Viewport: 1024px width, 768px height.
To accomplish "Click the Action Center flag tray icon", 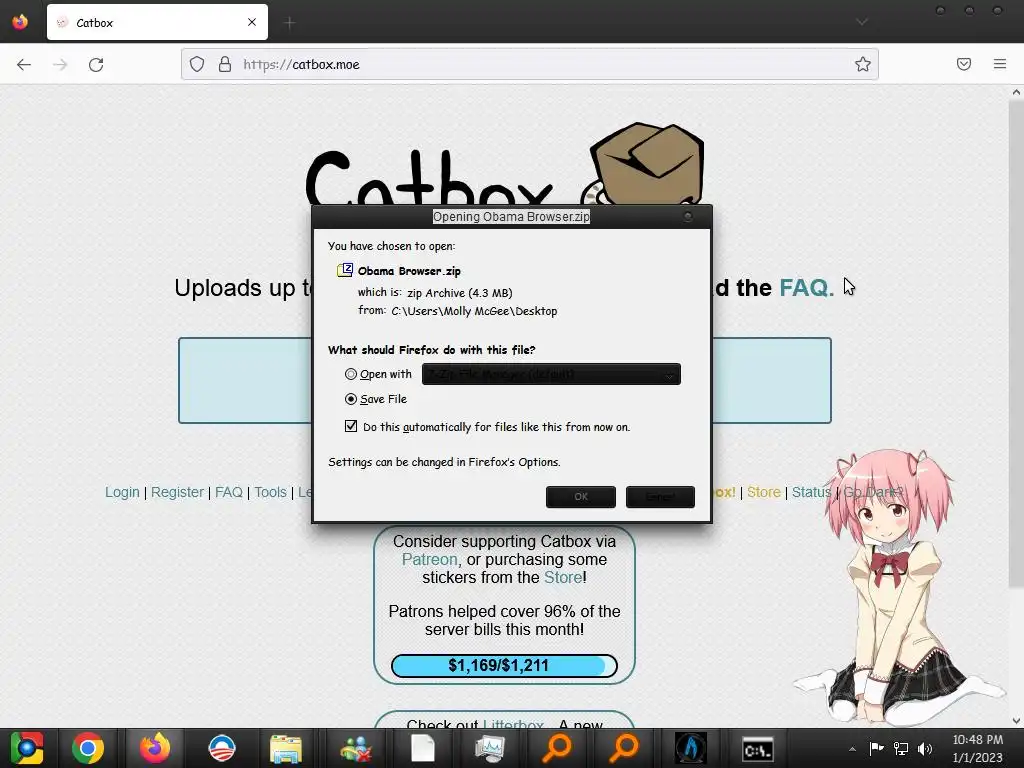I will pyautogui.click(x=876, y=748).
